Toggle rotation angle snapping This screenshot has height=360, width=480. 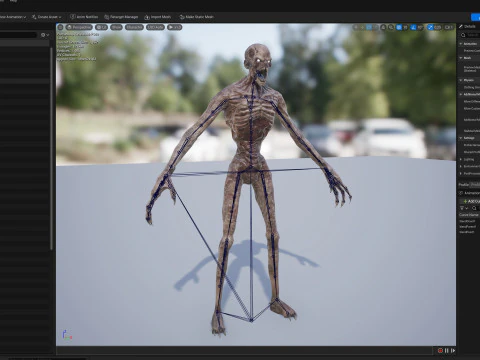413,27
